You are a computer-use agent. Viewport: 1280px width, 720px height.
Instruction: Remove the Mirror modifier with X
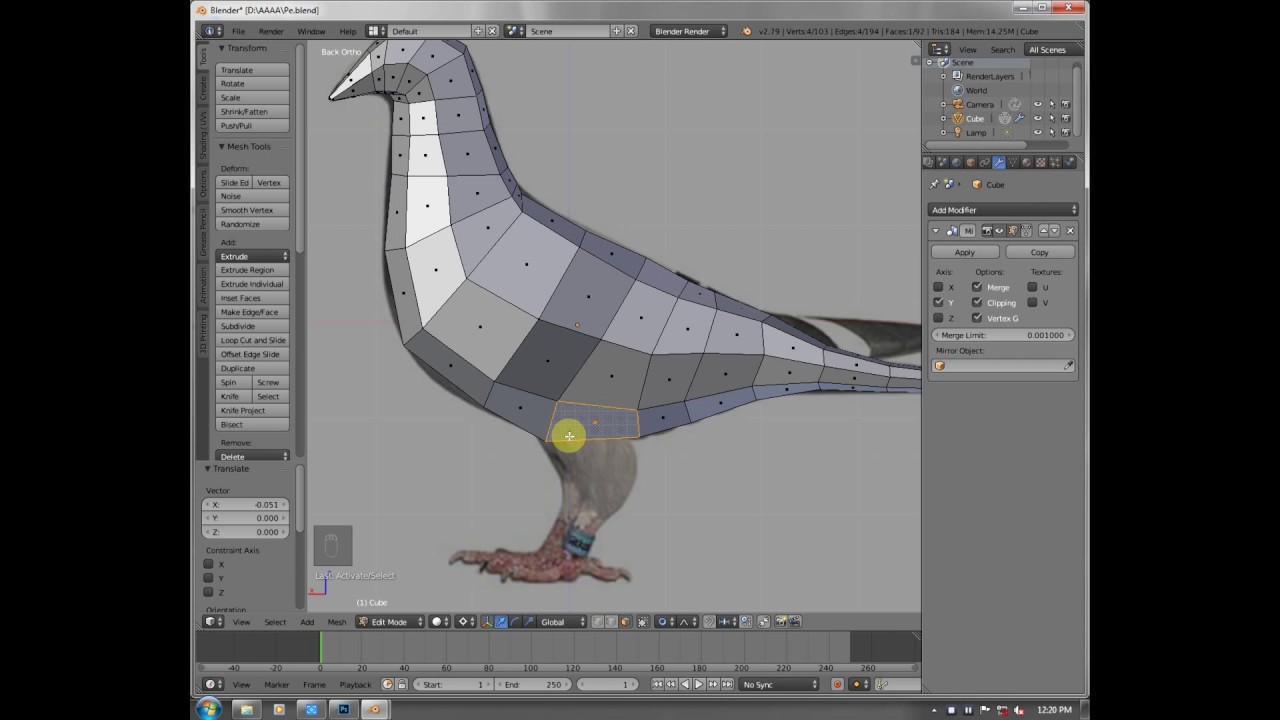(x=1070, y=230)
